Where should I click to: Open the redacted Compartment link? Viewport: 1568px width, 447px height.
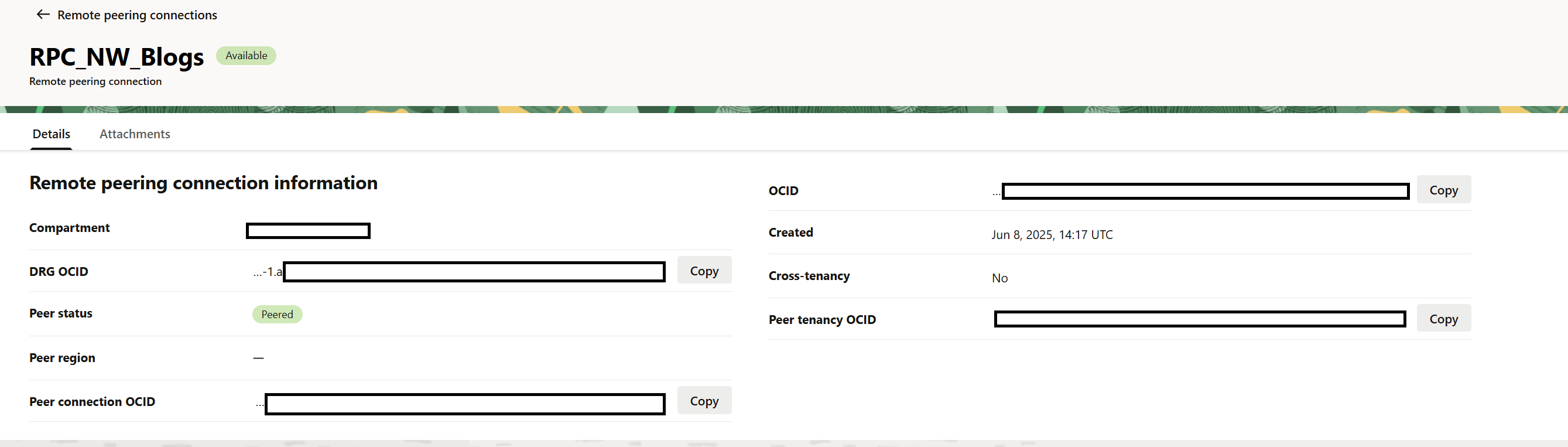[x=308, y=231]
